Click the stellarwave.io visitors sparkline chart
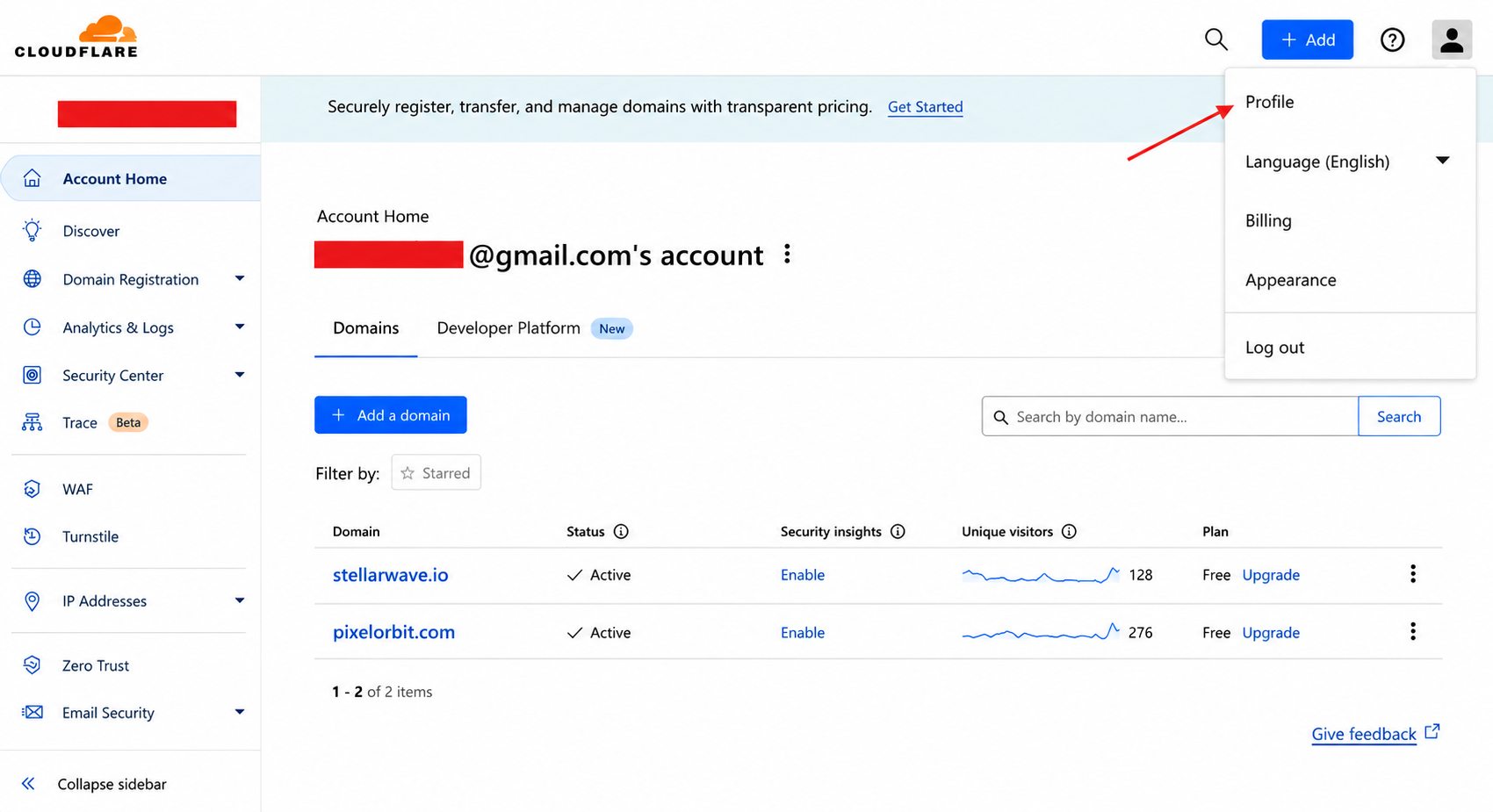 click(1041, 575)
